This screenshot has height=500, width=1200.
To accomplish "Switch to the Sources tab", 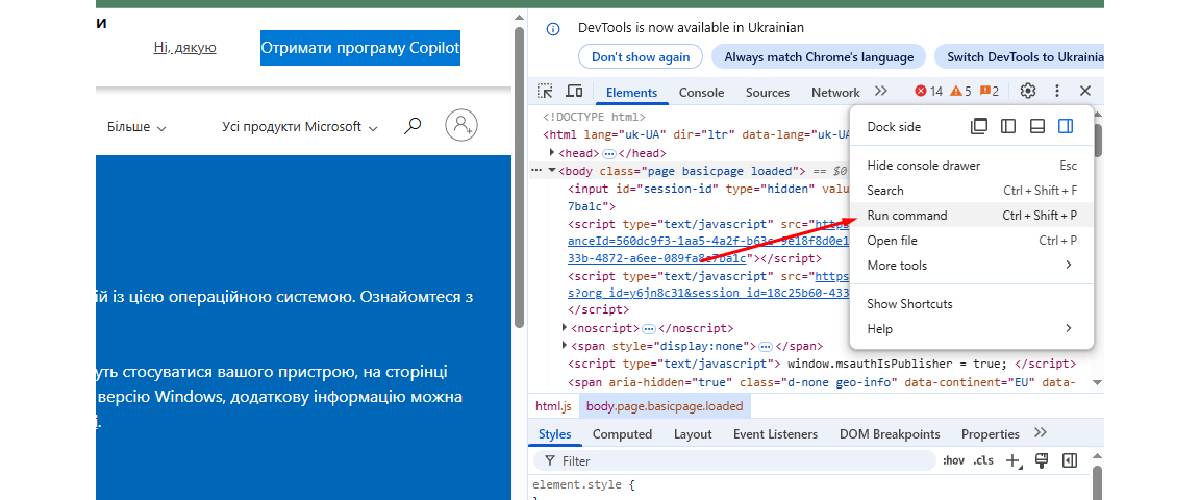I will point(768,92).
